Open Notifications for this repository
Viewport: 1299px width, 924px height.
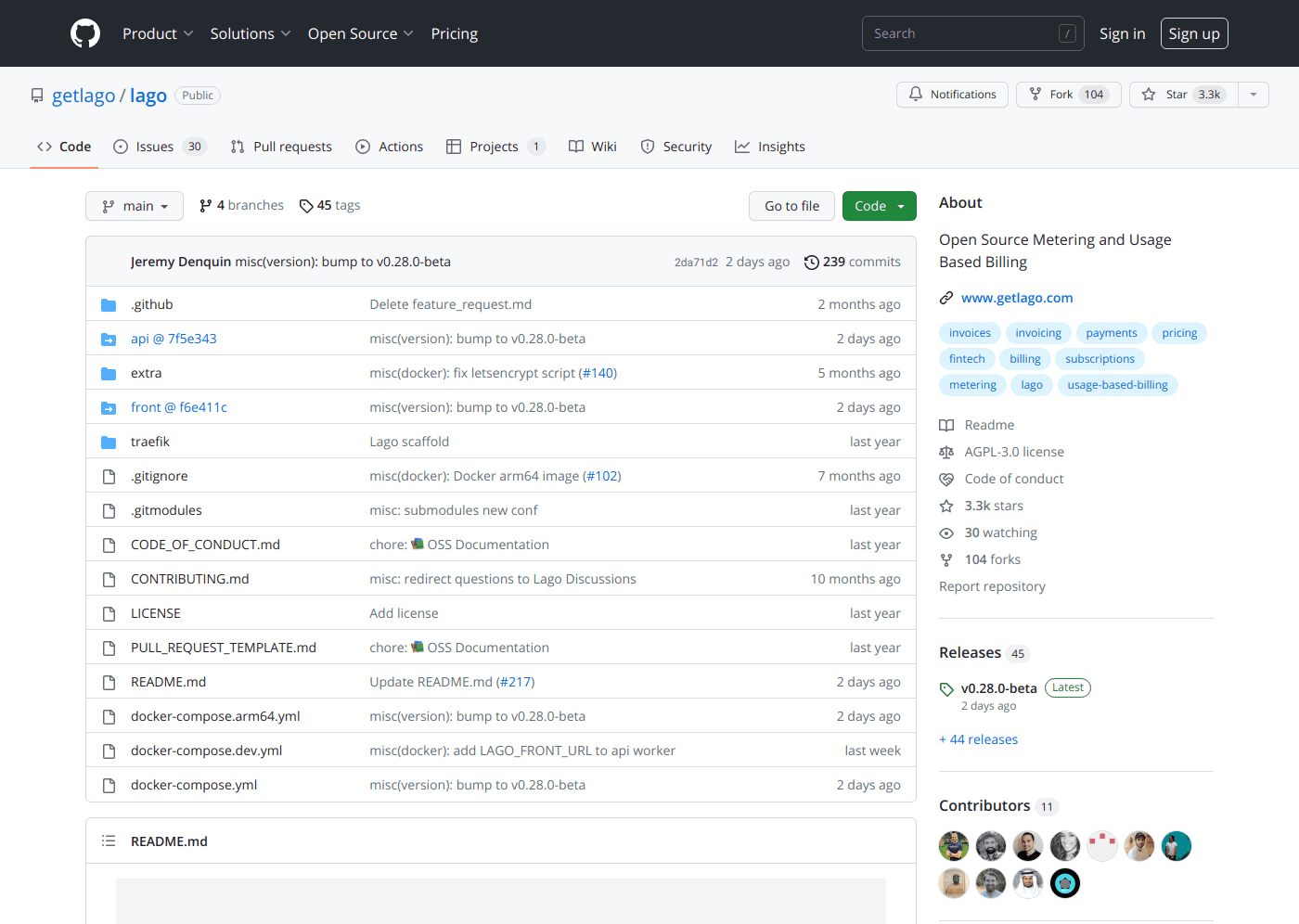pos(952,95)
